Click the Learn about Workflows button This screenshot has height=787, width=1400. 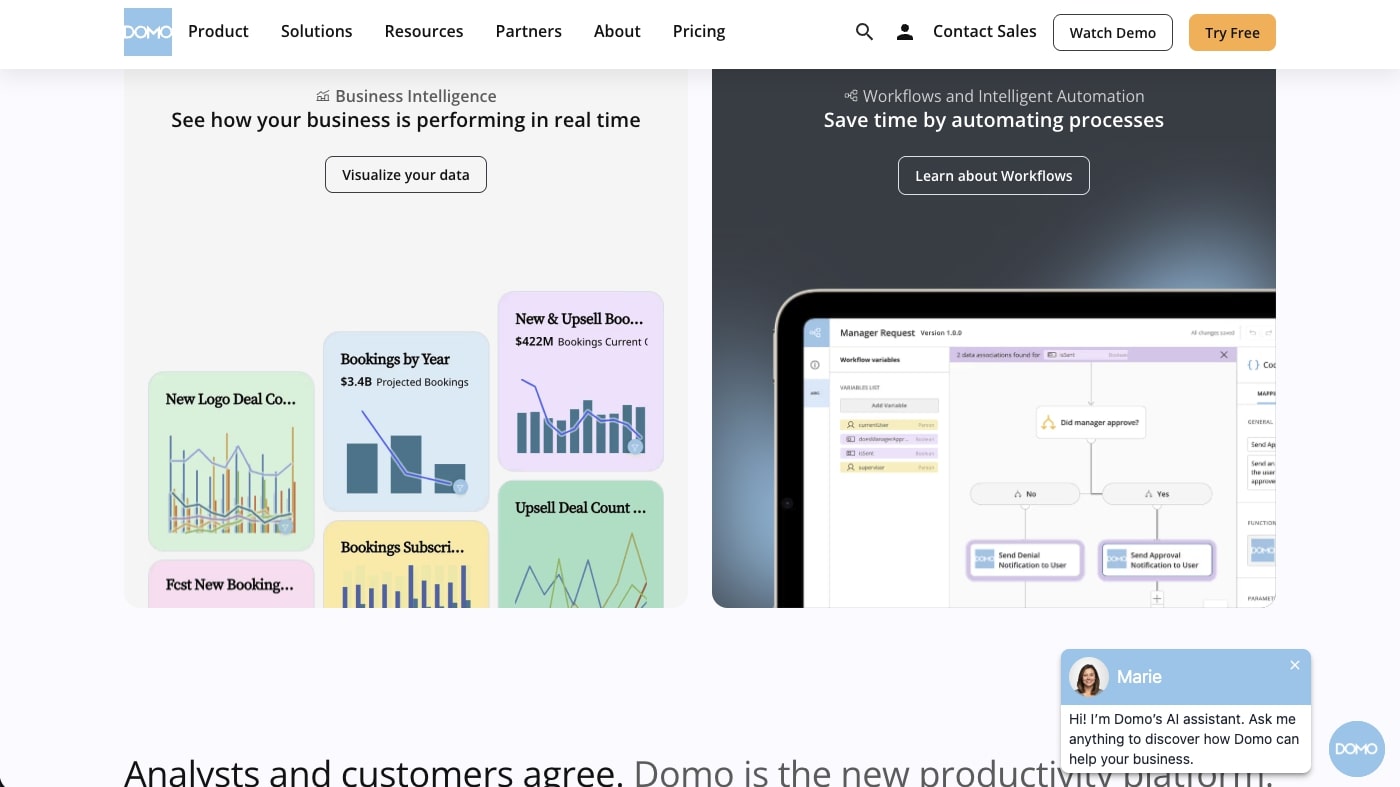pos(994,175)
